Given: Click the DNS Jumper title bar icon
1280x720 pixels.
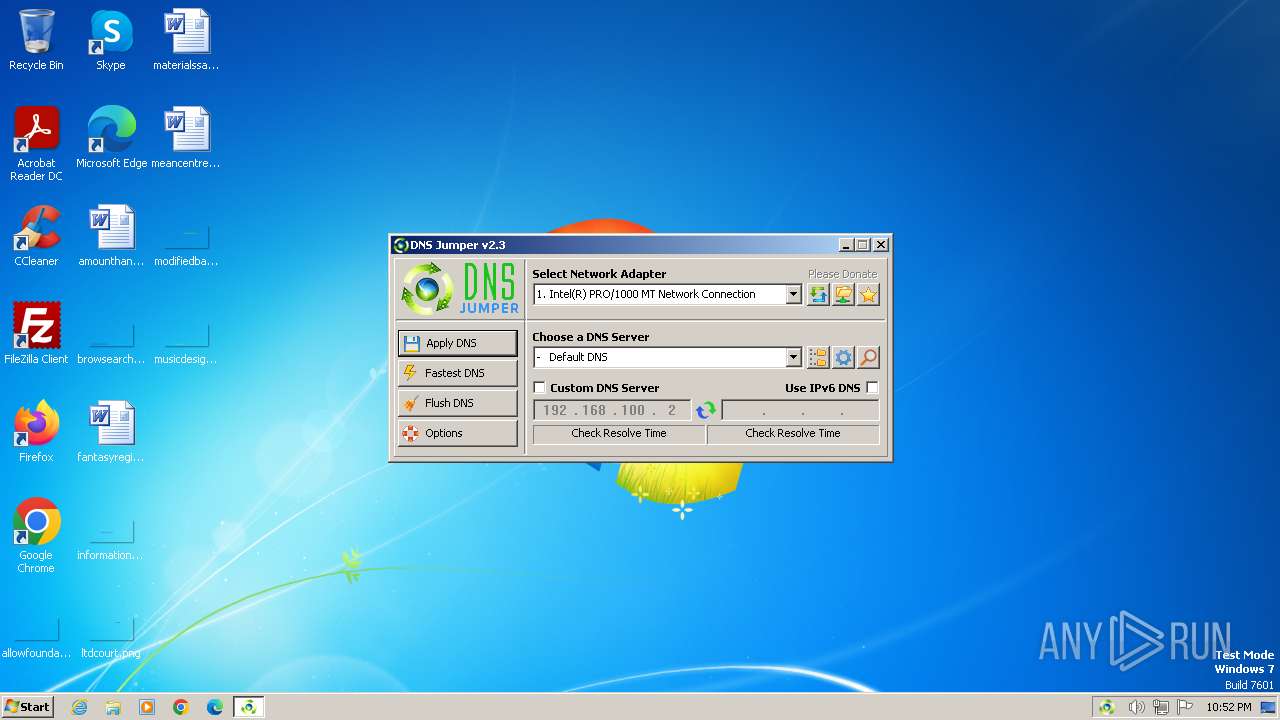Looking at the screenshot, I should tap(401, 245).
